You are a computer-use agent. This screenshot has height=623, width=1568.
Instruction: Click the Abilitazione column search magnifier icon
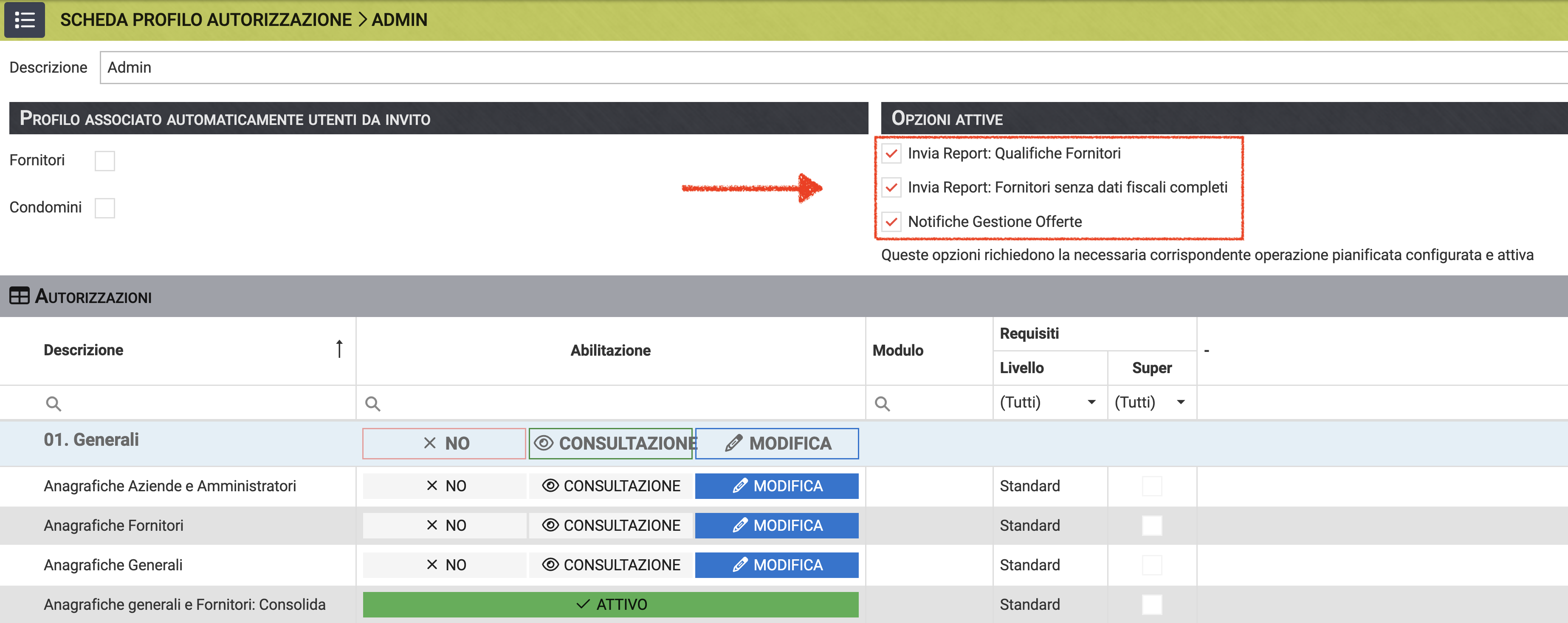[x=372, y=403]
